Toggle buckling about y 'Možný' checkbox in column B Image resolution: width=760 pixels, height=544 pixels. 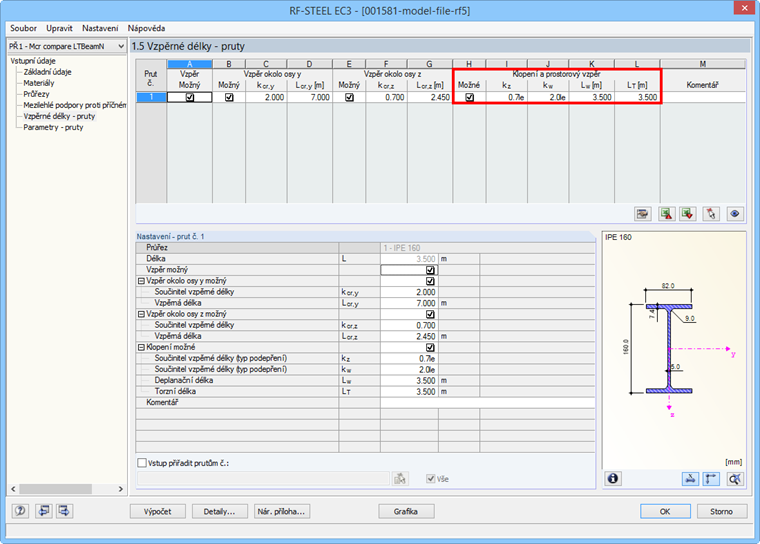pyautogui.click(x=229, y=97)
